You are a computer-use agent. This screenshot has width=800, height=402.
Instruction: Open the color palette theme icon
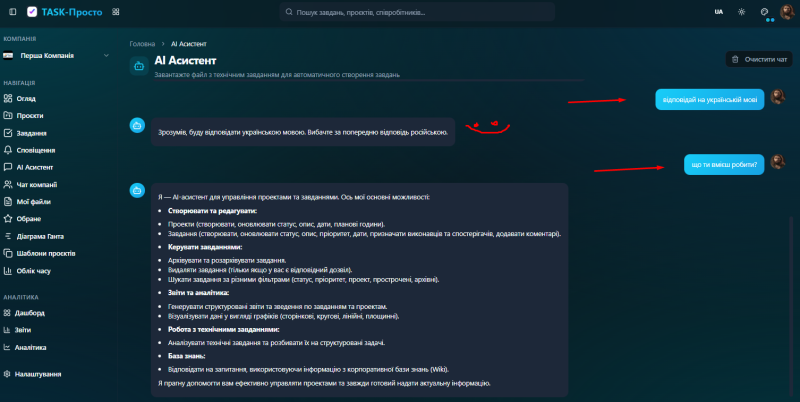coord(765,12)
